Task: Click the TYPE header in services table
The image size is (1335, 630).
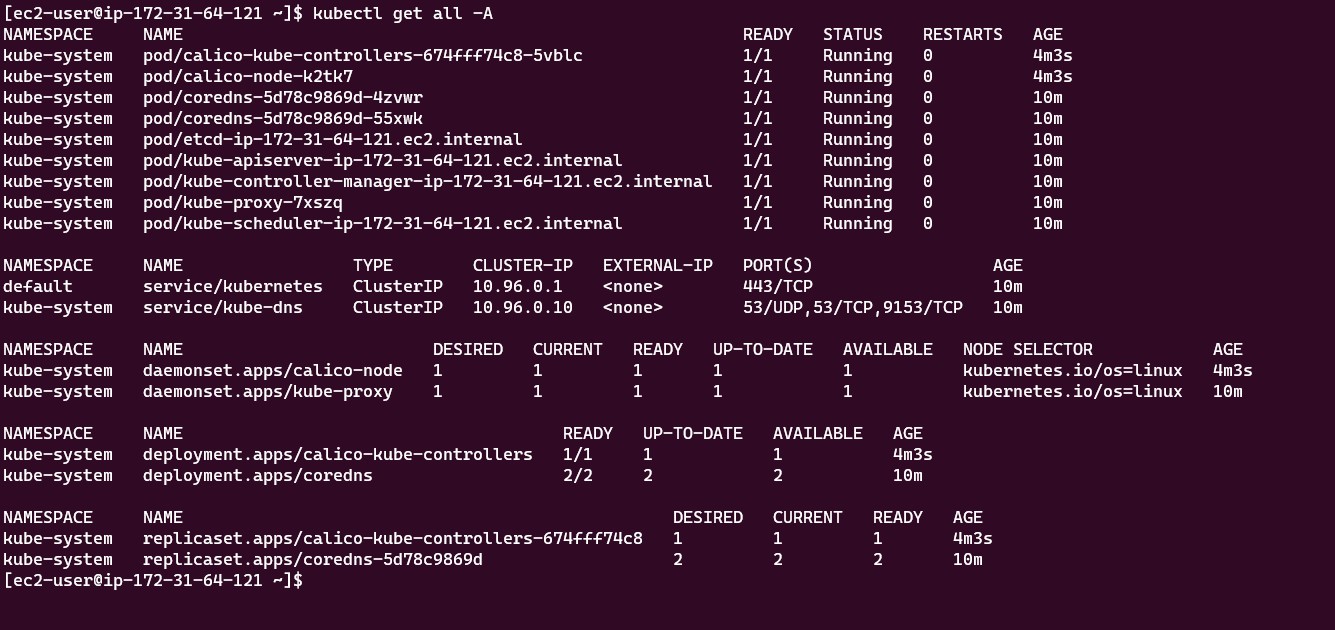Action: click(x=373, y=265)
